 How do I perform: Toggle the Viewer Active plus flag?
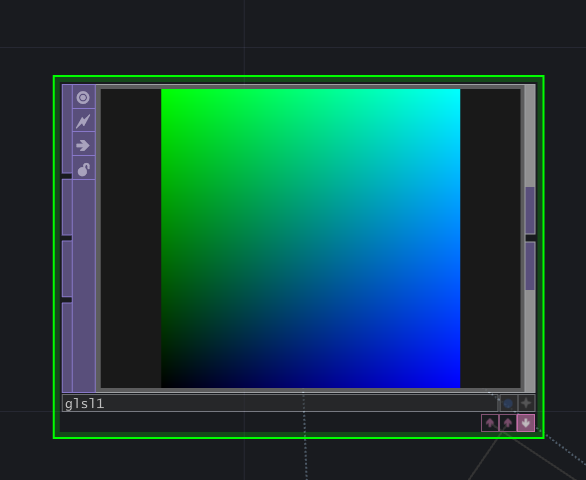(526, 403)
